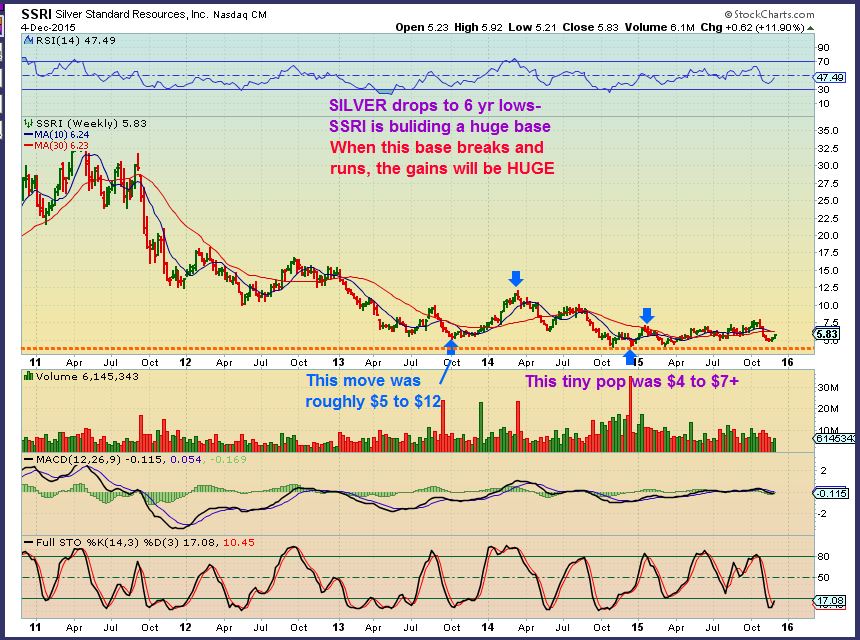
Task: Click the 6145343 volume tag on right axis
Action: (835, 439)
